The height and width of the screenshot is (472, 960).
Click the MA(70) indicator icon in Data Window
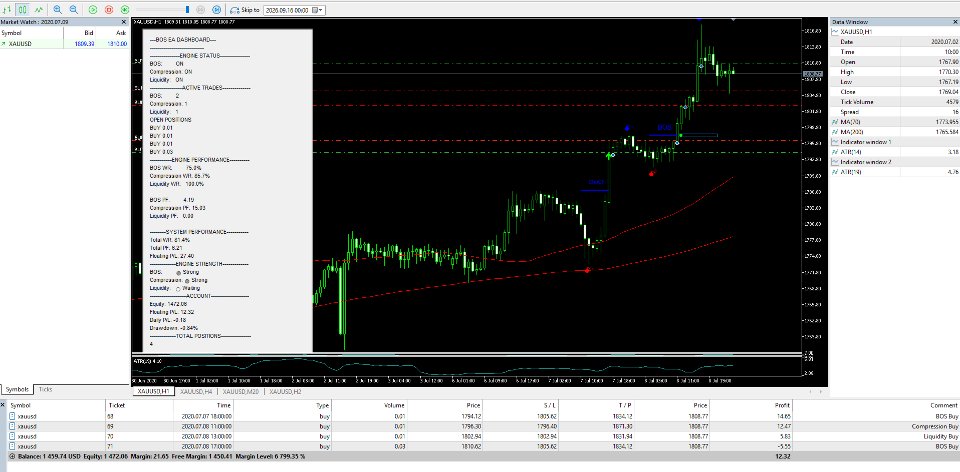coord(836,122)
